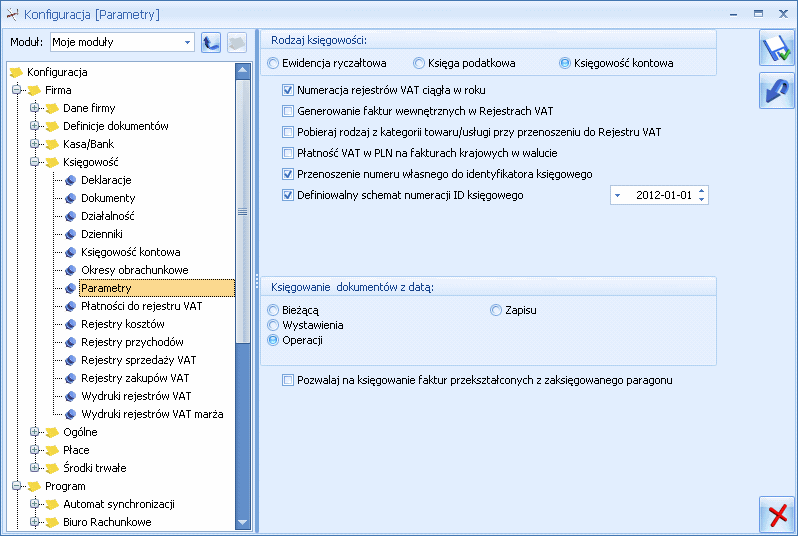Screen dimensions: 798x536
Task: Open Rejestry sprzedaży VAT tree item
Action: (x=138, y=360)
